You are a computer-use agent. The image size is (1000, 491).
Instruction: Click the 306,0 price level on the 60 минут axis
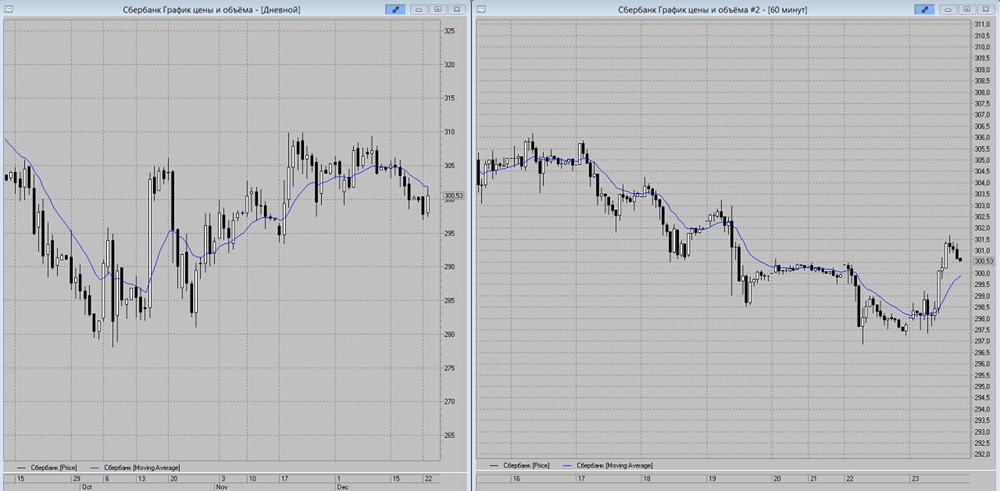982,138
